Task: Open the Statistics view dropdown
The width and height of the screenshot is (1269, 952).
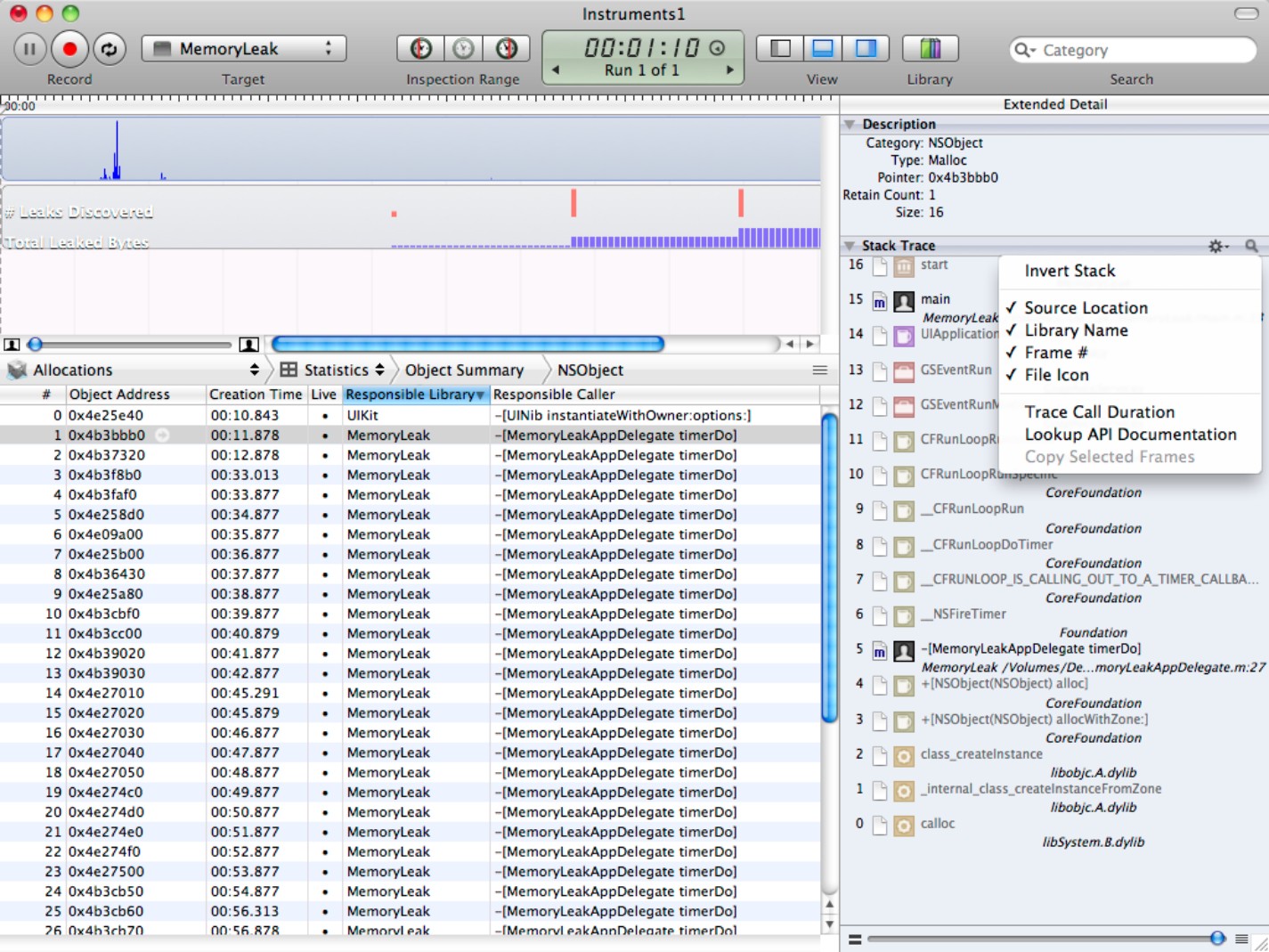Action: pyautogui.click(x=333, y=370)
